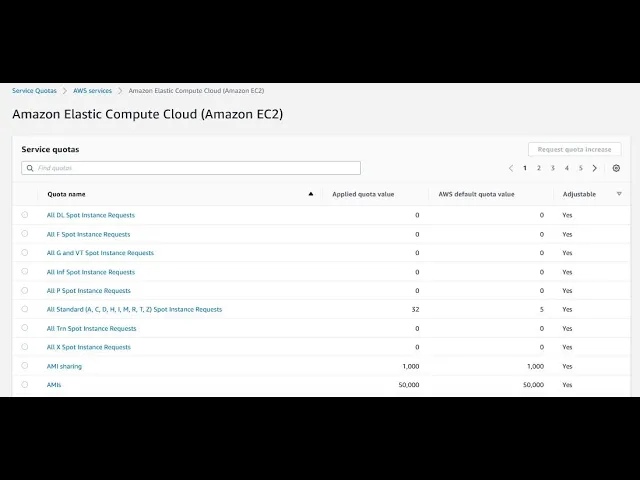
Task: Open All Inf Spot Instance Requests link
Action: 91,272
